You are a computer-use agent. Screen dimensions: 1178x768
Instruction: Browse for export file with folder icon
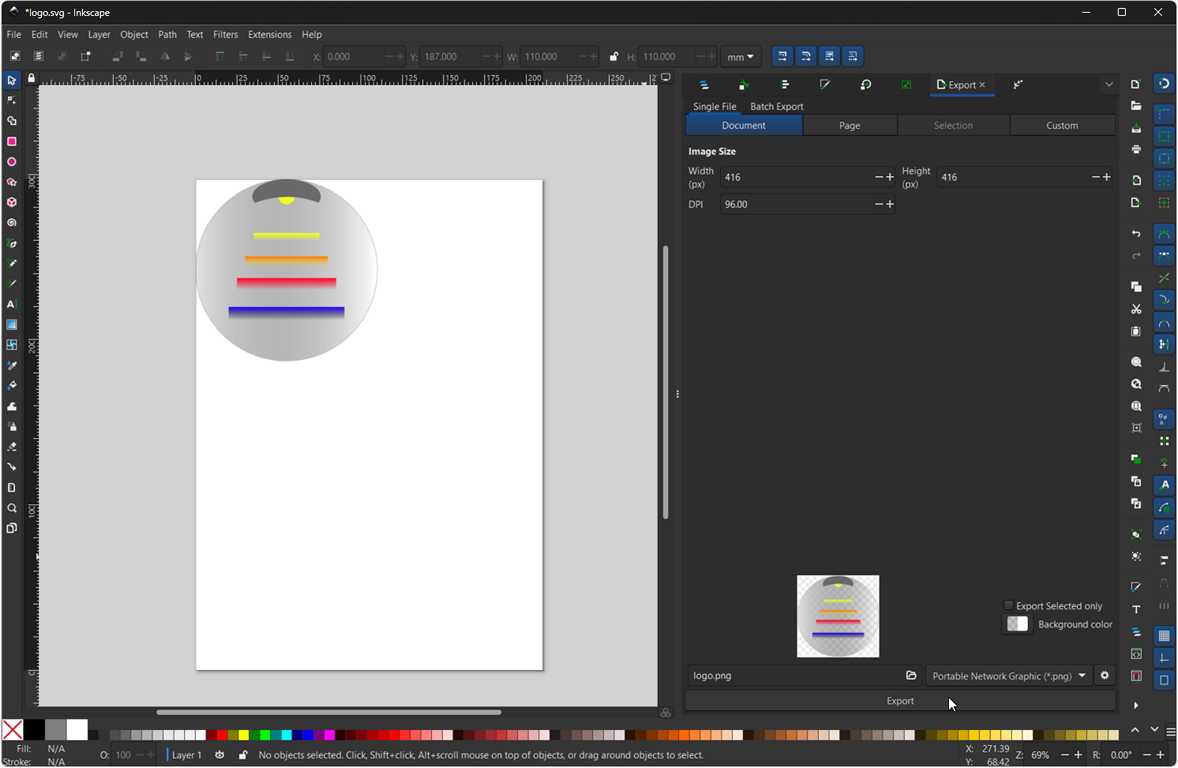(911, 675)
